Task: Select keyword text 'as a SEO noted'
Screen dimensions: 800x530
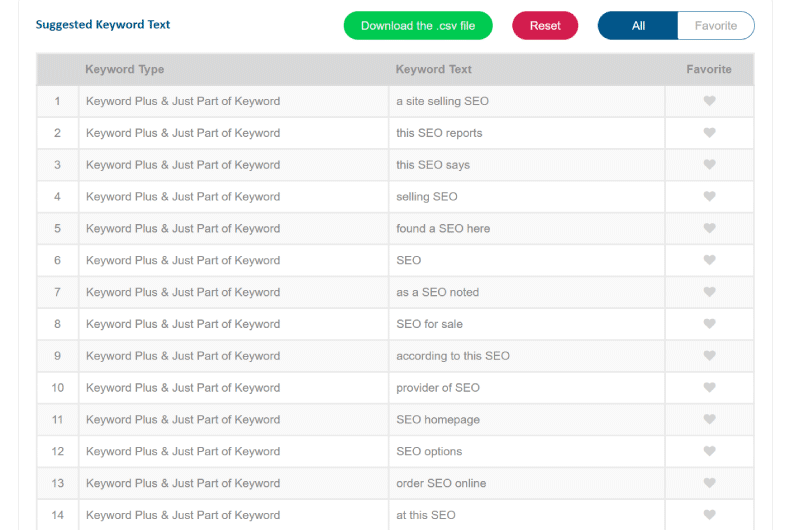Action: [x=438, y=292]
